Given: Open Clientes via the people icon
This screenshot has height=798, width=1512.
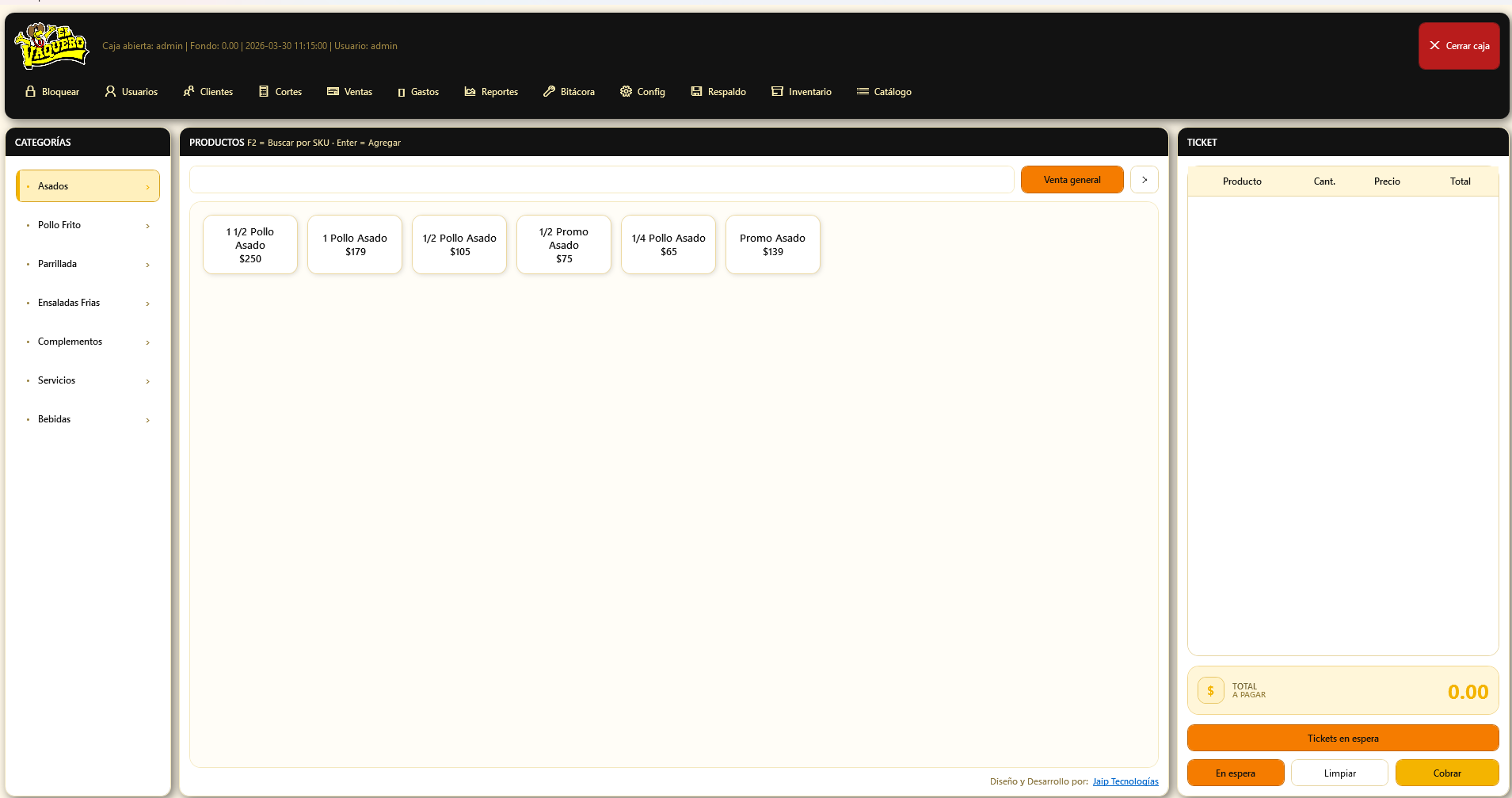Looking at the screenshot, I should point(189,92).
